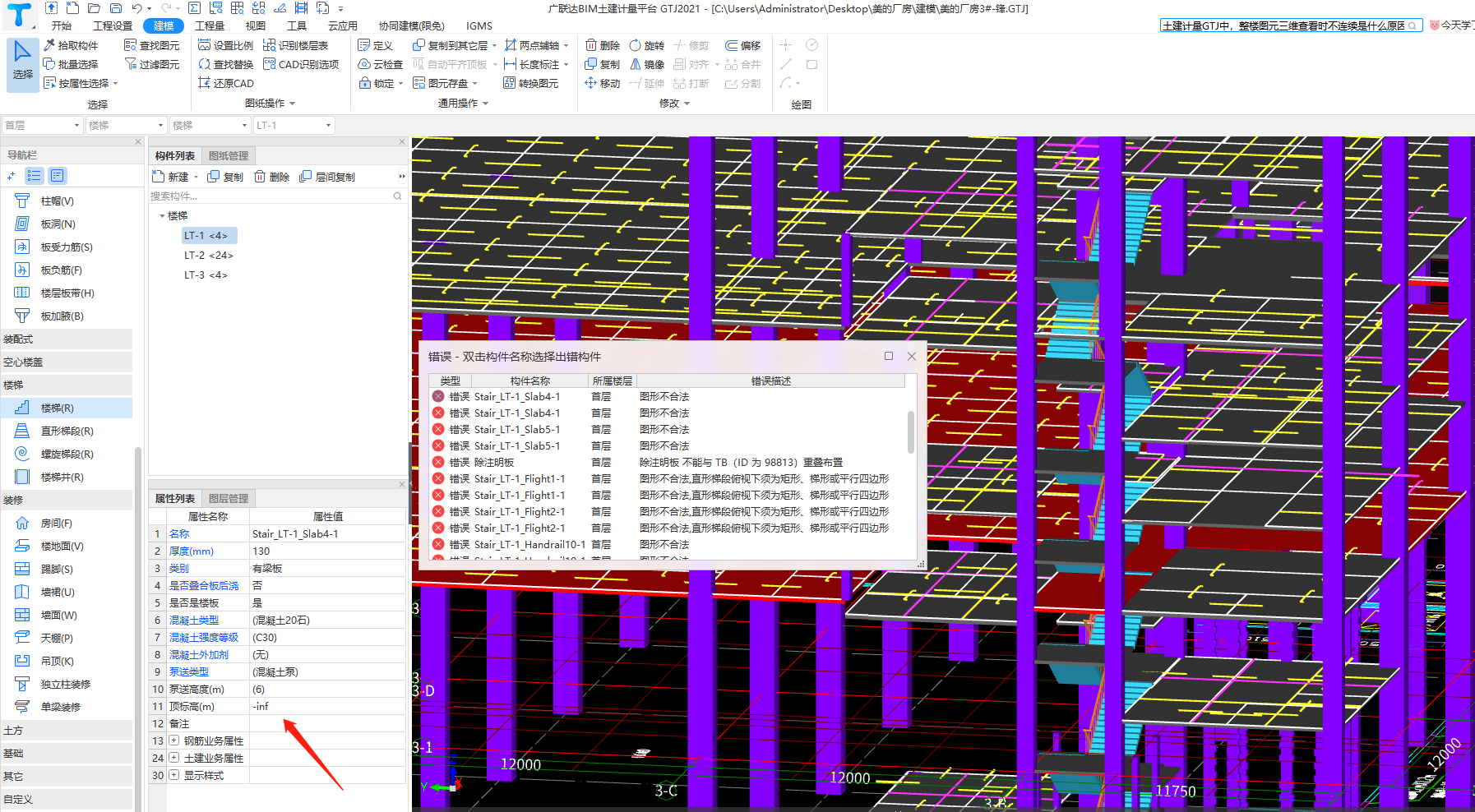The height and width of the screenshot is (812, 1475).
Task: Select 直形梯段(R) in navigation
Action: pyautogui.click(x=67, y=431)
